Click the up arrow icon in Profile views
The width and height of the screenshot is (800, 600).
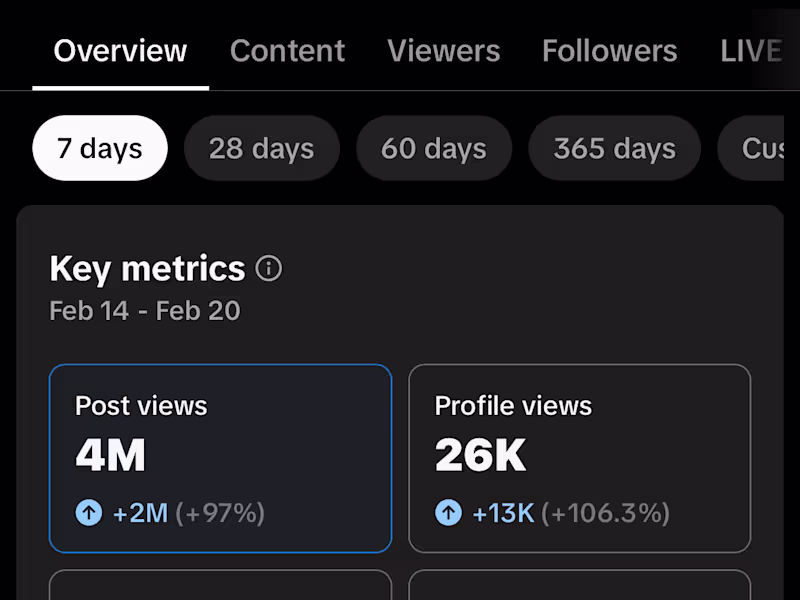click(x=448, y=513)
